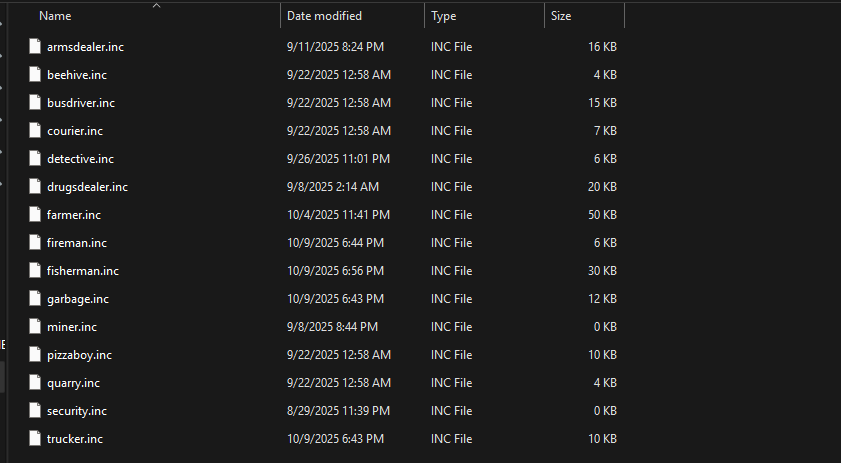
Task: Click the 20 KB size value
Action: (x=602, y=187)
